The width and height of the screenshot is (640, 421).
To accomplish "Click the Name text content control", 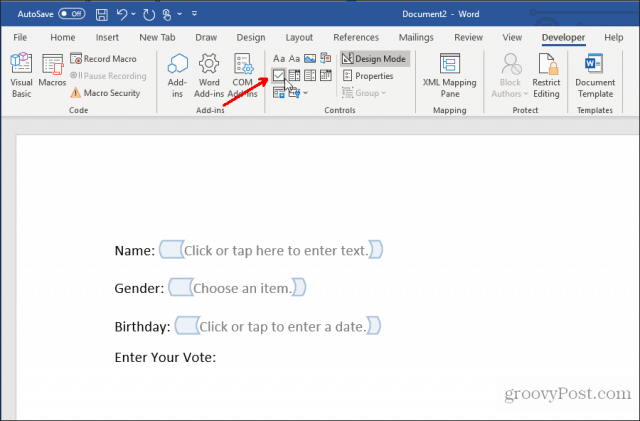I will 271,250.
